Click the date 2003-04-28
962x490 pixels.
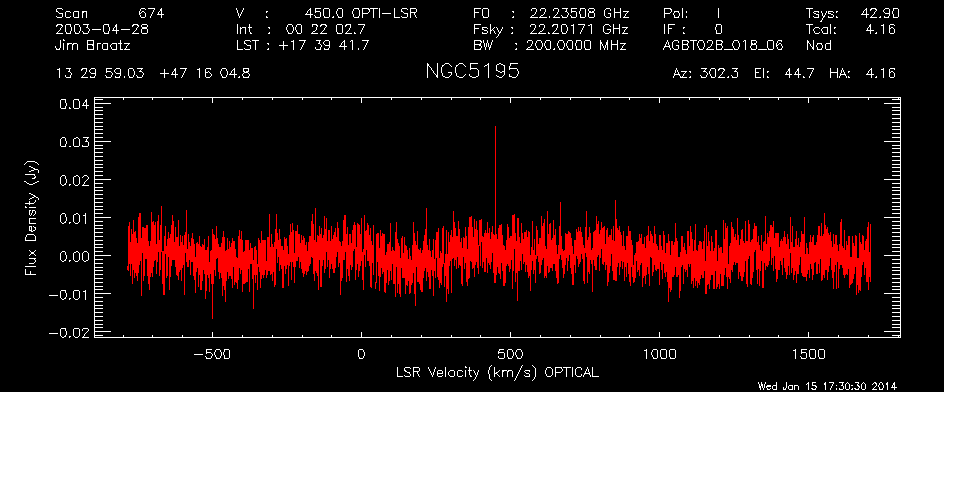click(x=102, y=29)
